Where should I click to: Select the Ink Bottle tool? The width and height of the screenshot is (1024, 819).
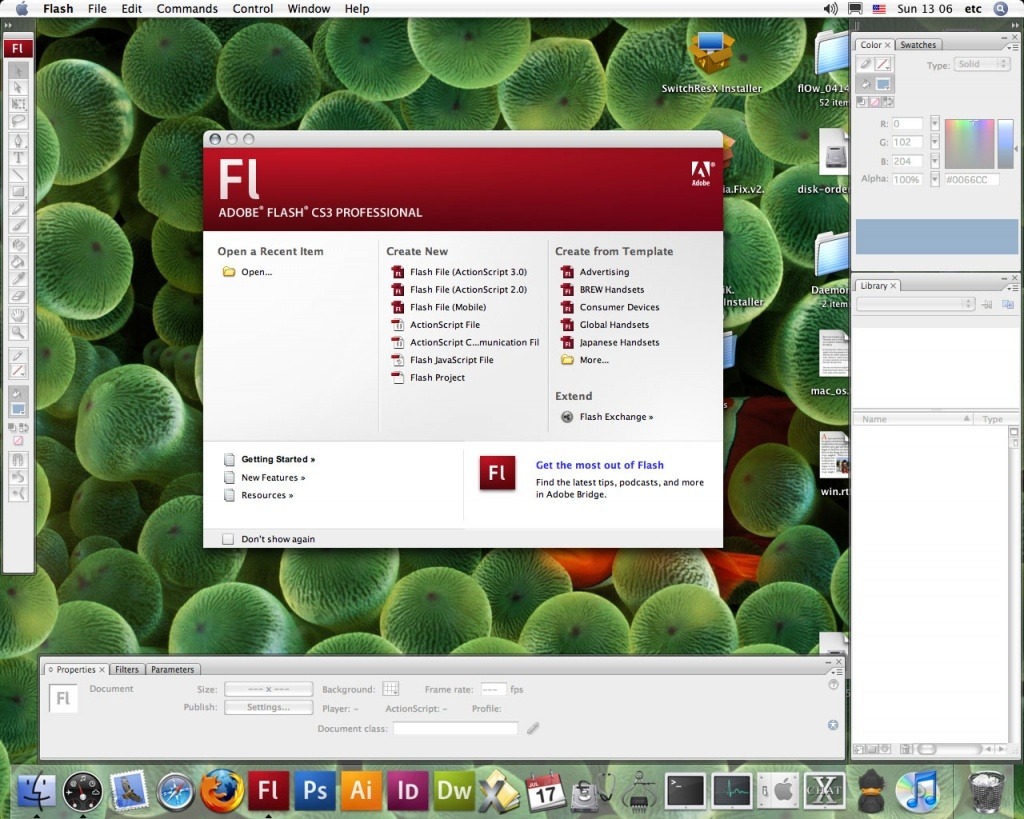coord(18,243)
